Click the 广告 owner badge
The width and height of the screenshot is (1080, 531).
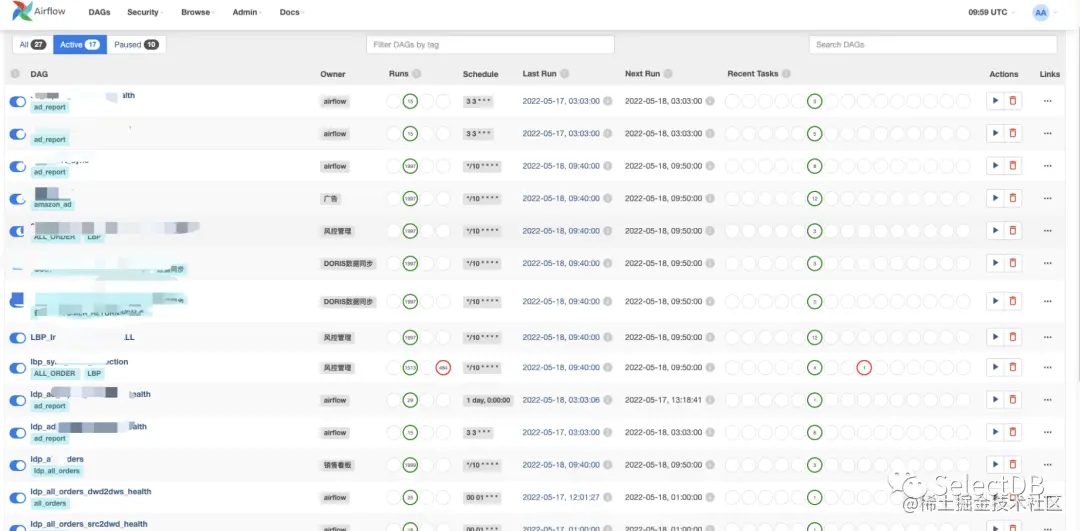(331, 198)
